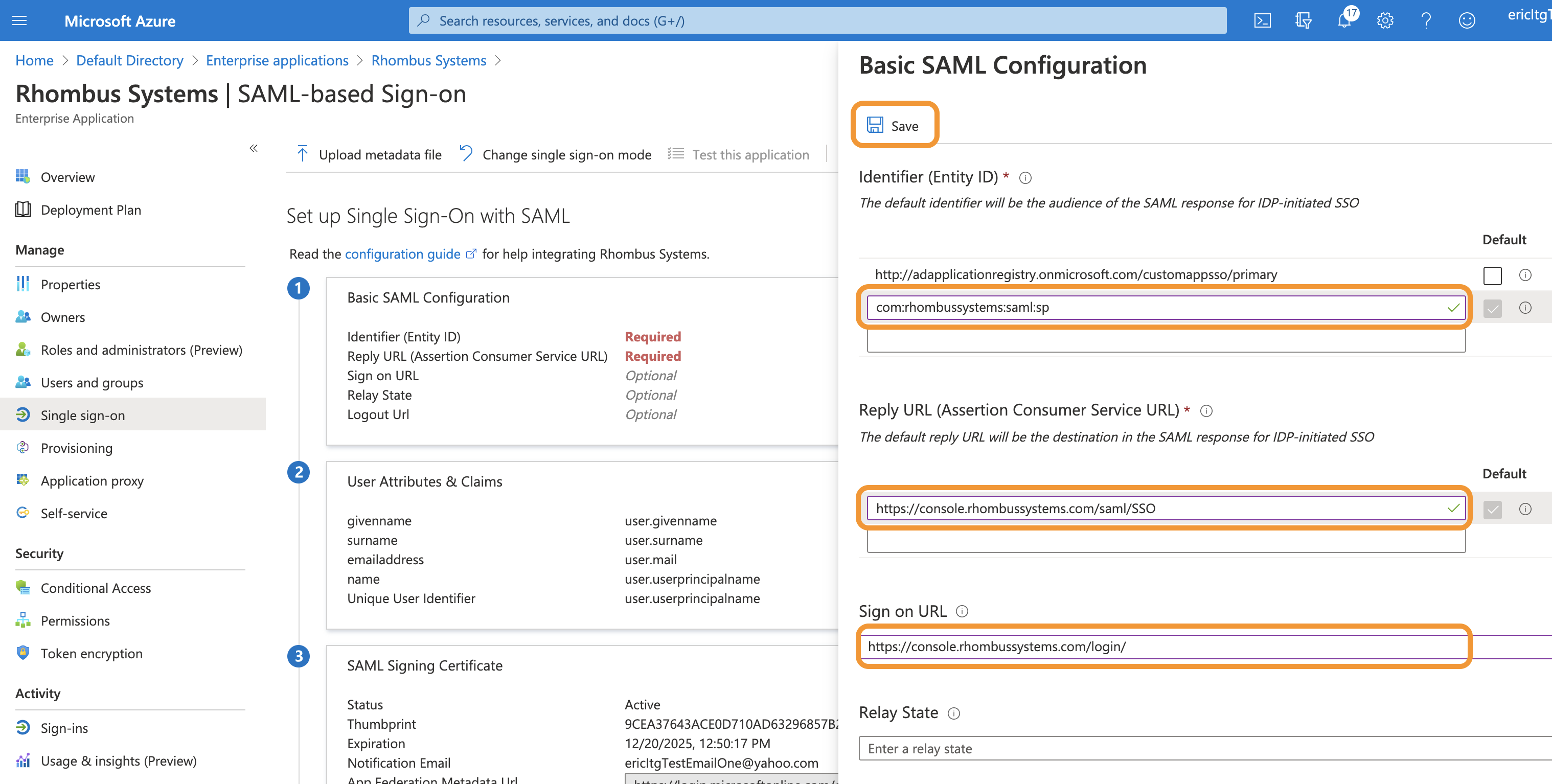Open portal settings gear icon
This screenshot has height=784, width=1552.
tap(1385, 21)
